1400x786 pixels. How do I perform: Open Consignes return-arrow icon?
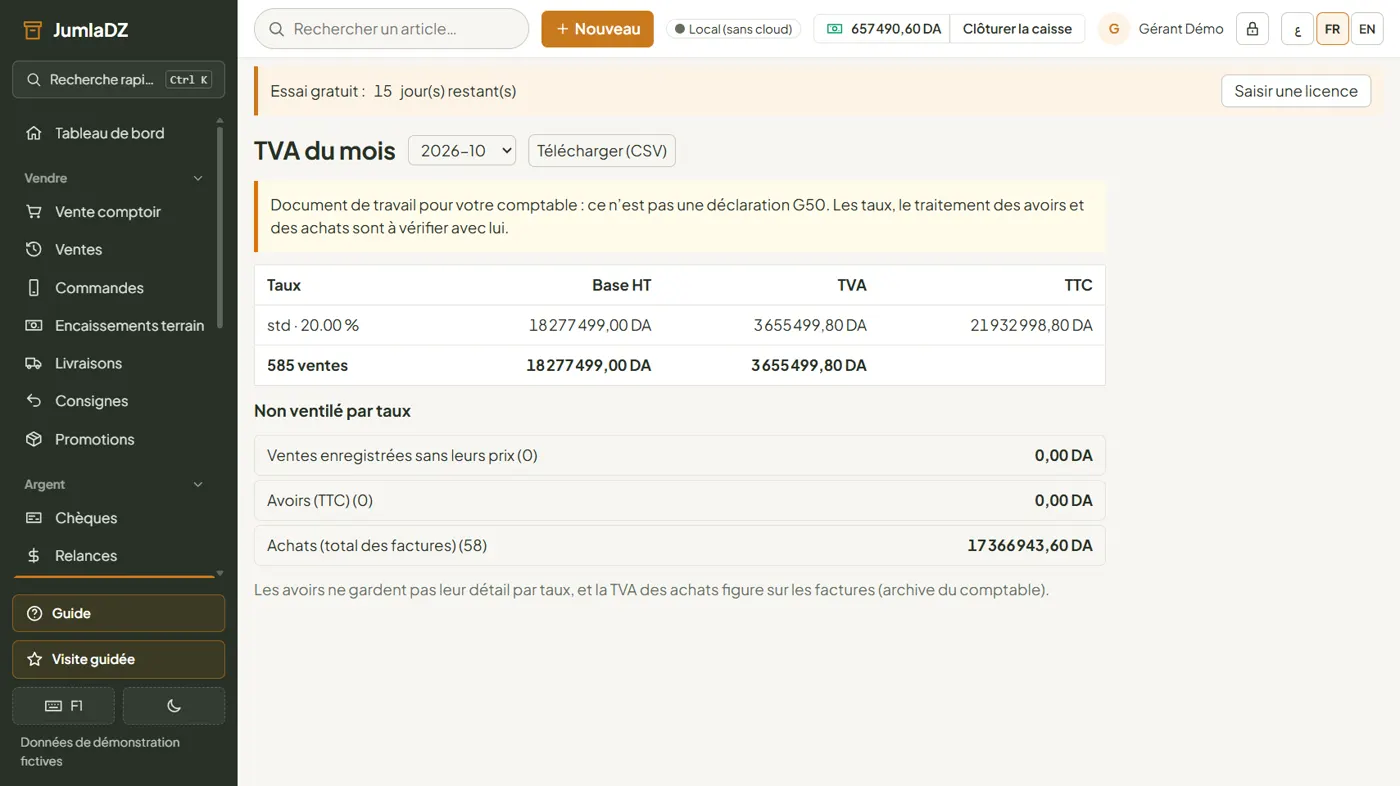[x=34, y=401]
